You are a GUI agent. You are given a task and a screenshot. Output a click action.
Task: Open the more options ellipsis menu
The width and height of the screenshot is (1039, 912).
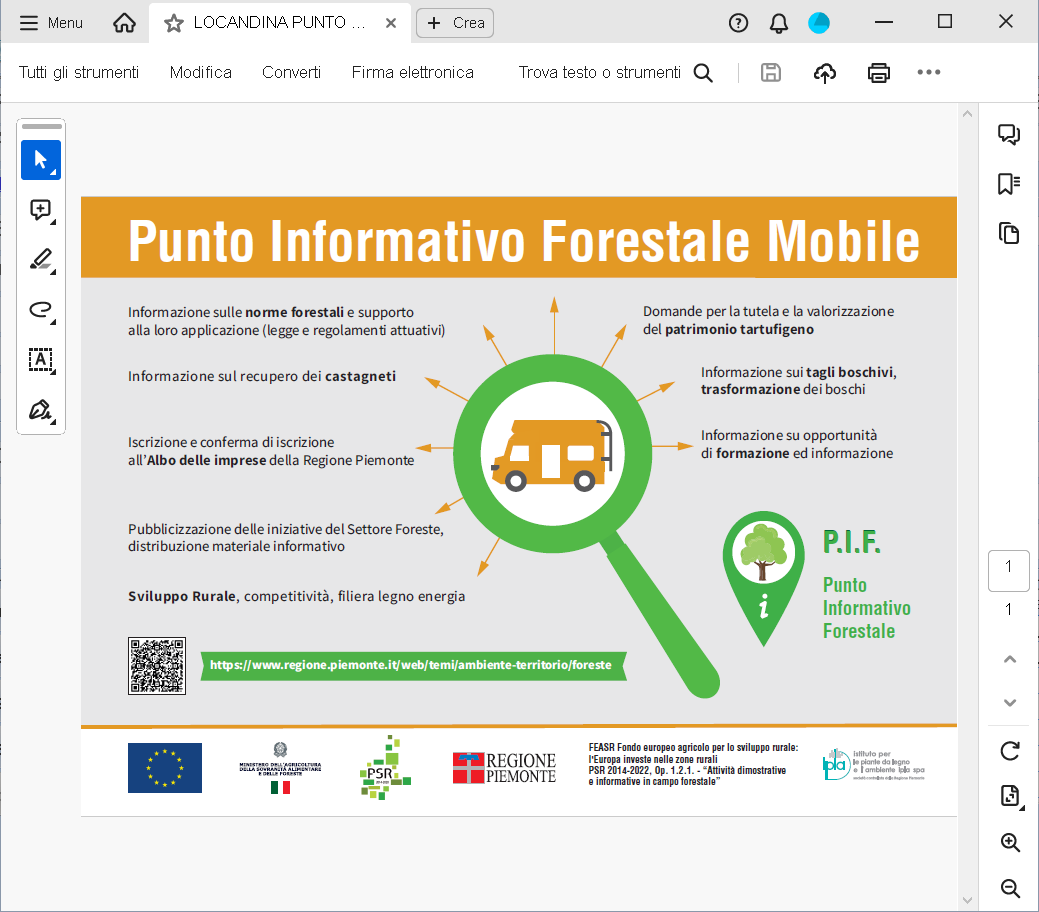[x=929, y=72]
